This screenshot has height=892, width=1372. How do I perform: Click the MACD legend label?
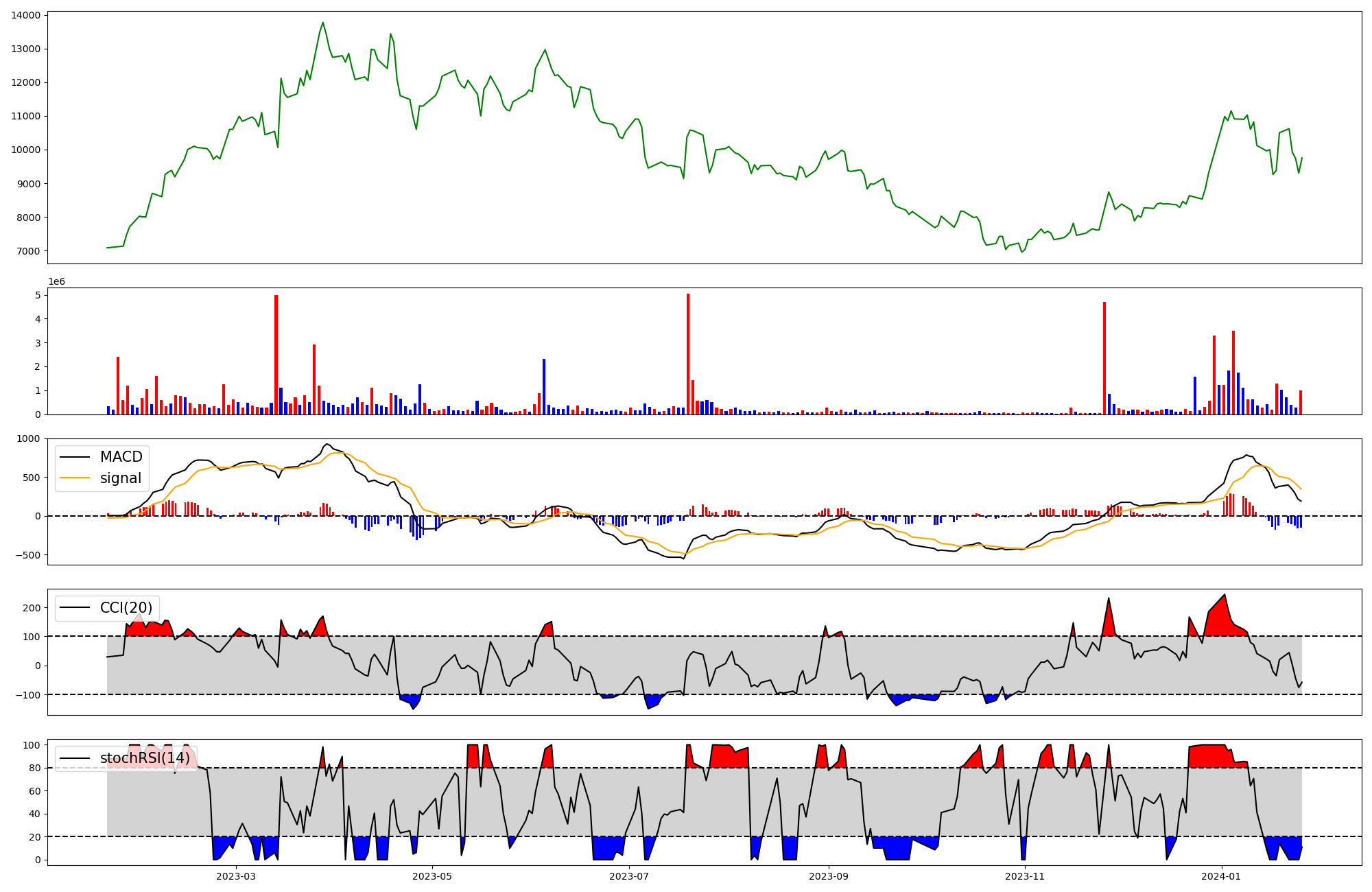(121, 457)
